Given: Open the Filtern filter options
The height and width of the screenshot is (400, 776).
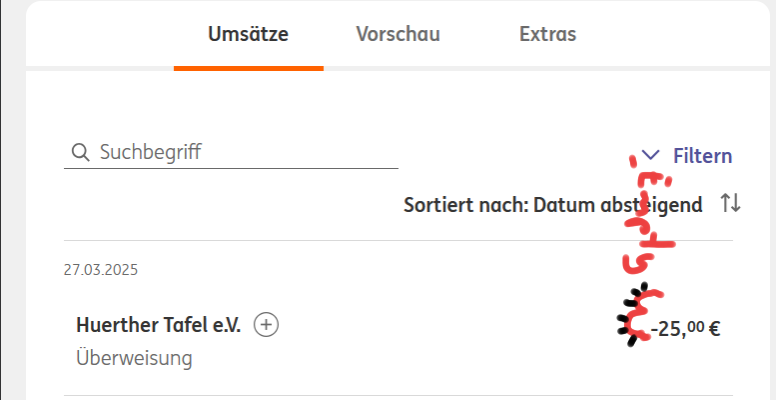Looking at the screenshot, I should point(702,156).
